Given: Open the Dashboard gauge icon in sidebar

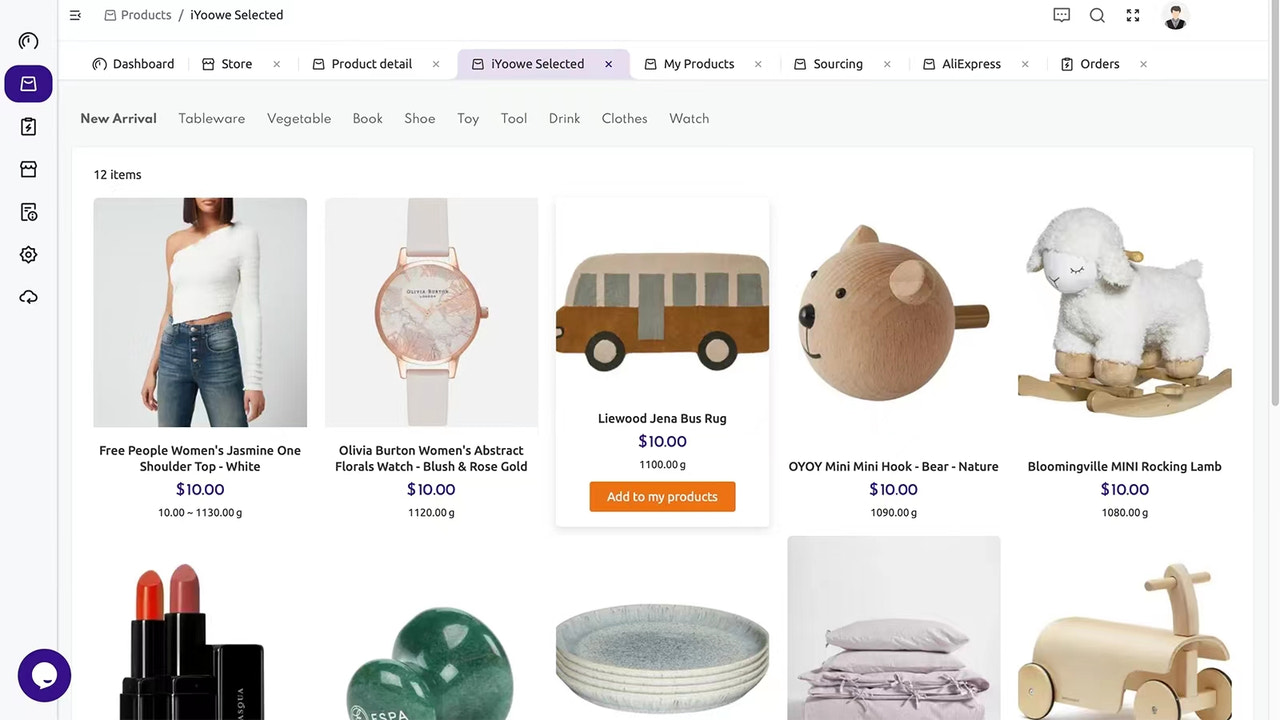Looking at the screenshot, I should [28, 40].
